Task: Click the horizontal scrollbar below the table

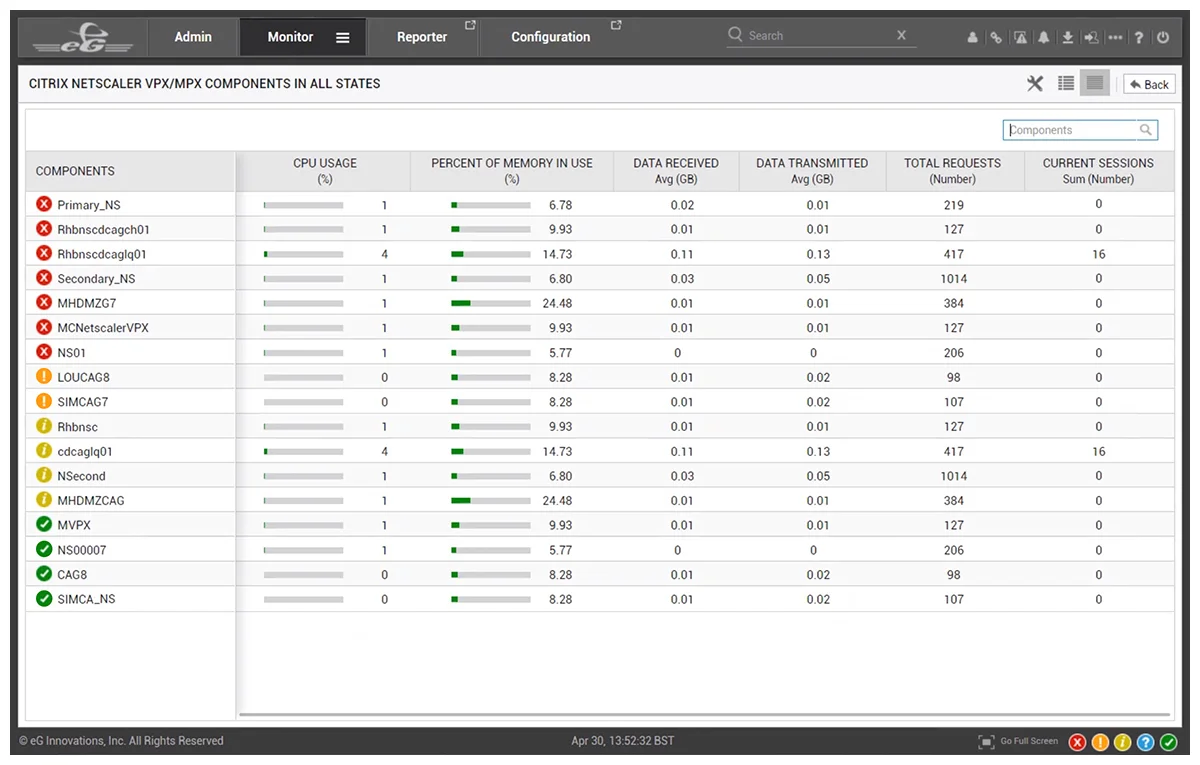Action: [704, 715]
